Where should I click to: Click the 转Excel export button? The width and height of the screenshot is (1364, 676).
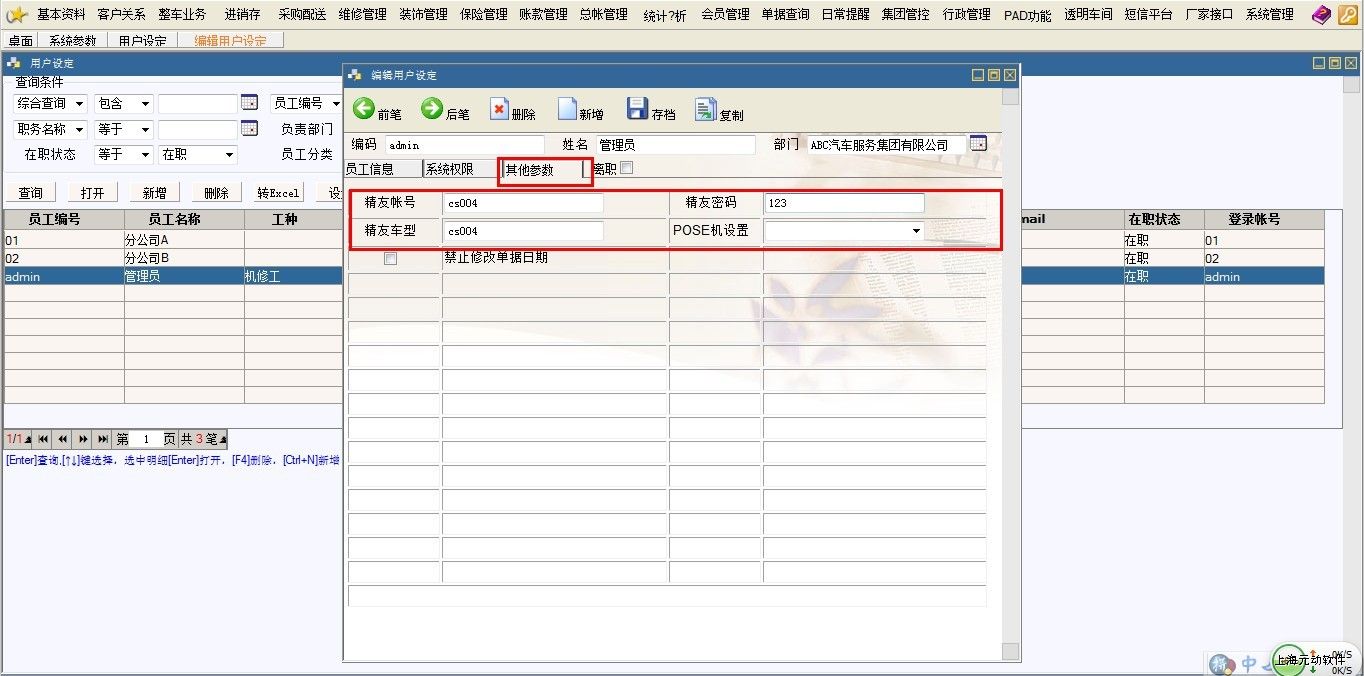278,193
